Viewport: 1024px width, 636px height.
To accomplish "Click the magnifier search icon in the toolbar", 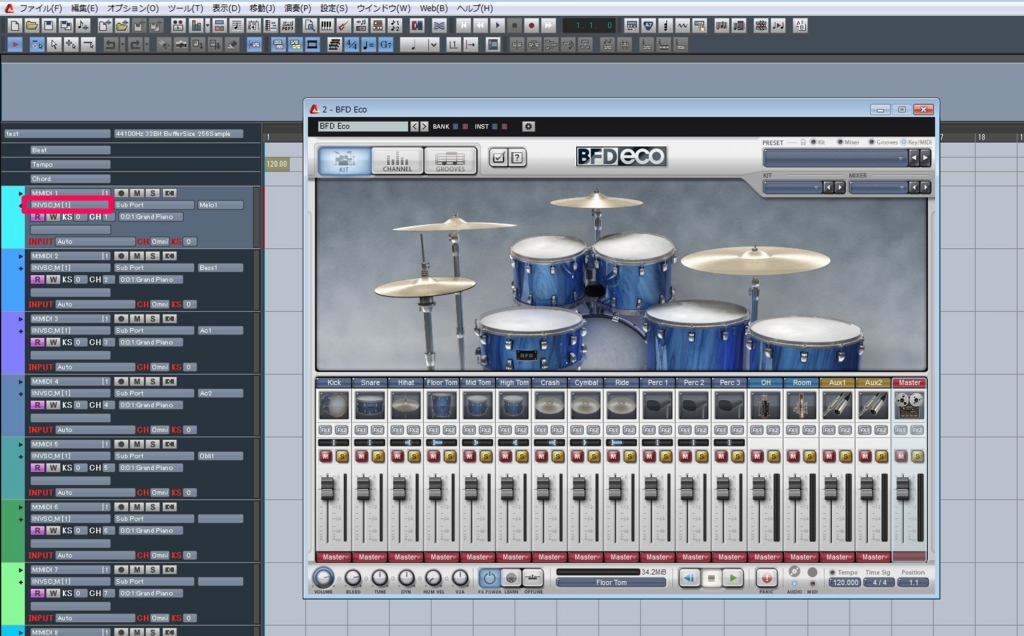I will [310, 25].
